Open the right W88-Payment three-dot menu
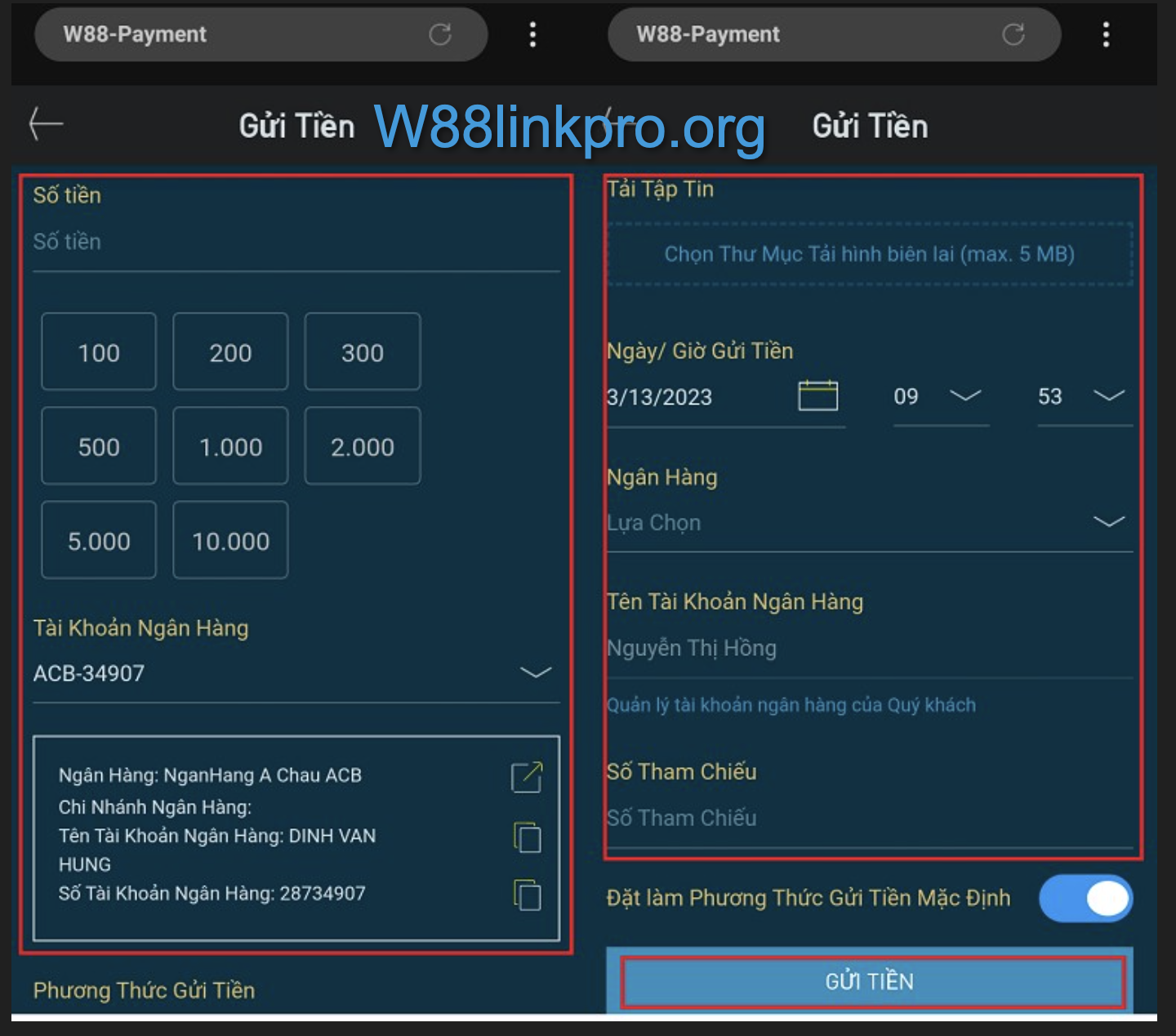Image resolution: width=1176 pixels, height=1036 pixels. click(1106, 34)
